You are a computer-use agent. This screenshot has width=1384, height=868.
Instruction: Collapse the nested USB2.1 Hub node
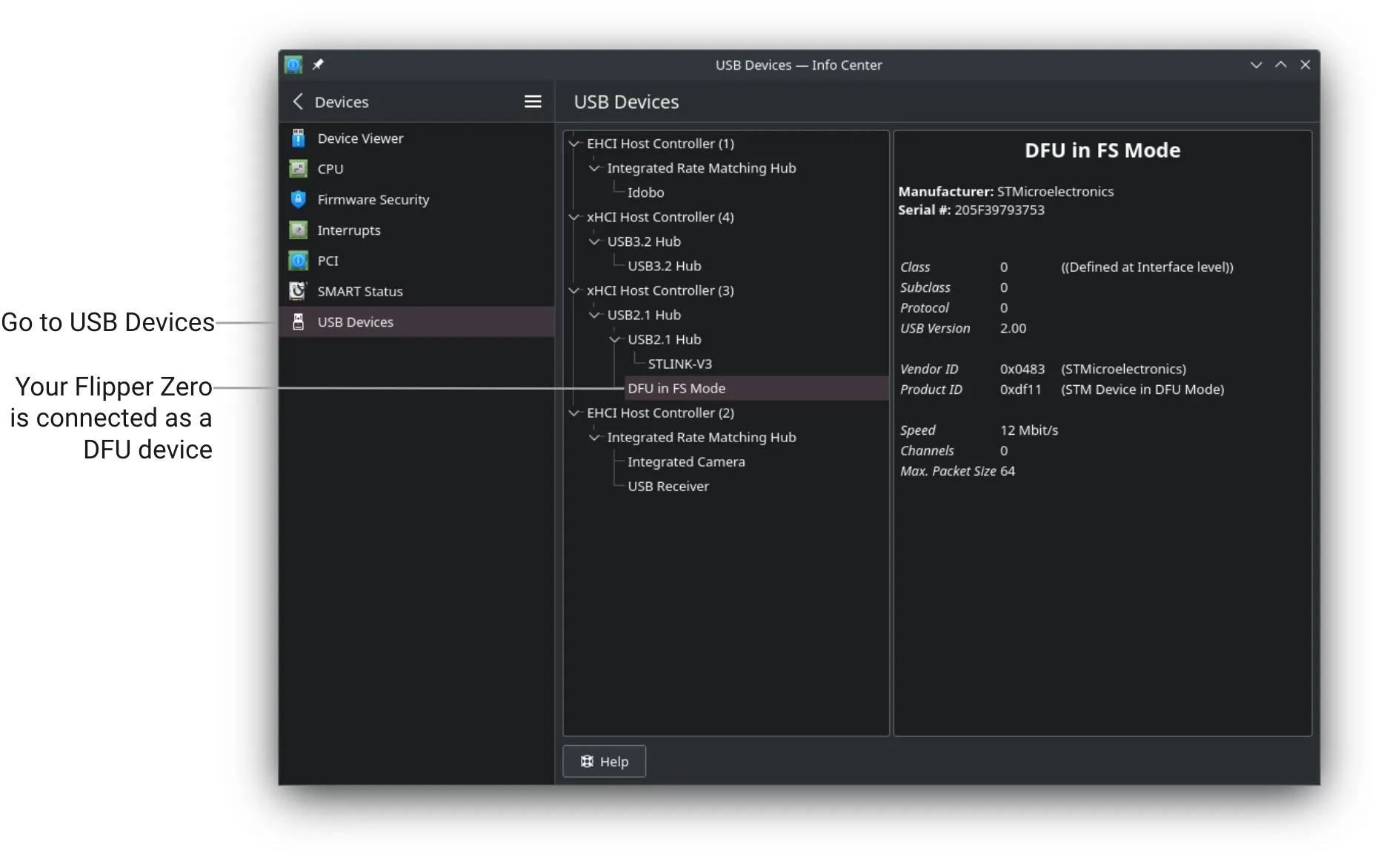point(614,339)
